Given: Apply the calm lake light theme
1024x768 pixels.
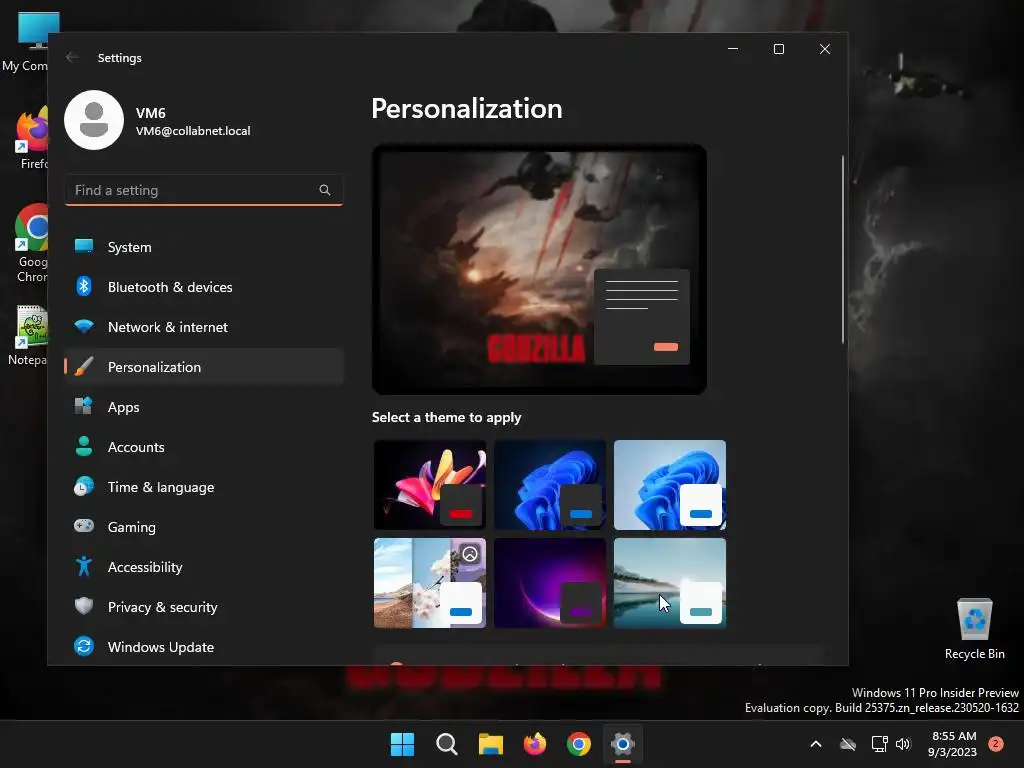Looking at the screenshot, I should pos(669,583).
